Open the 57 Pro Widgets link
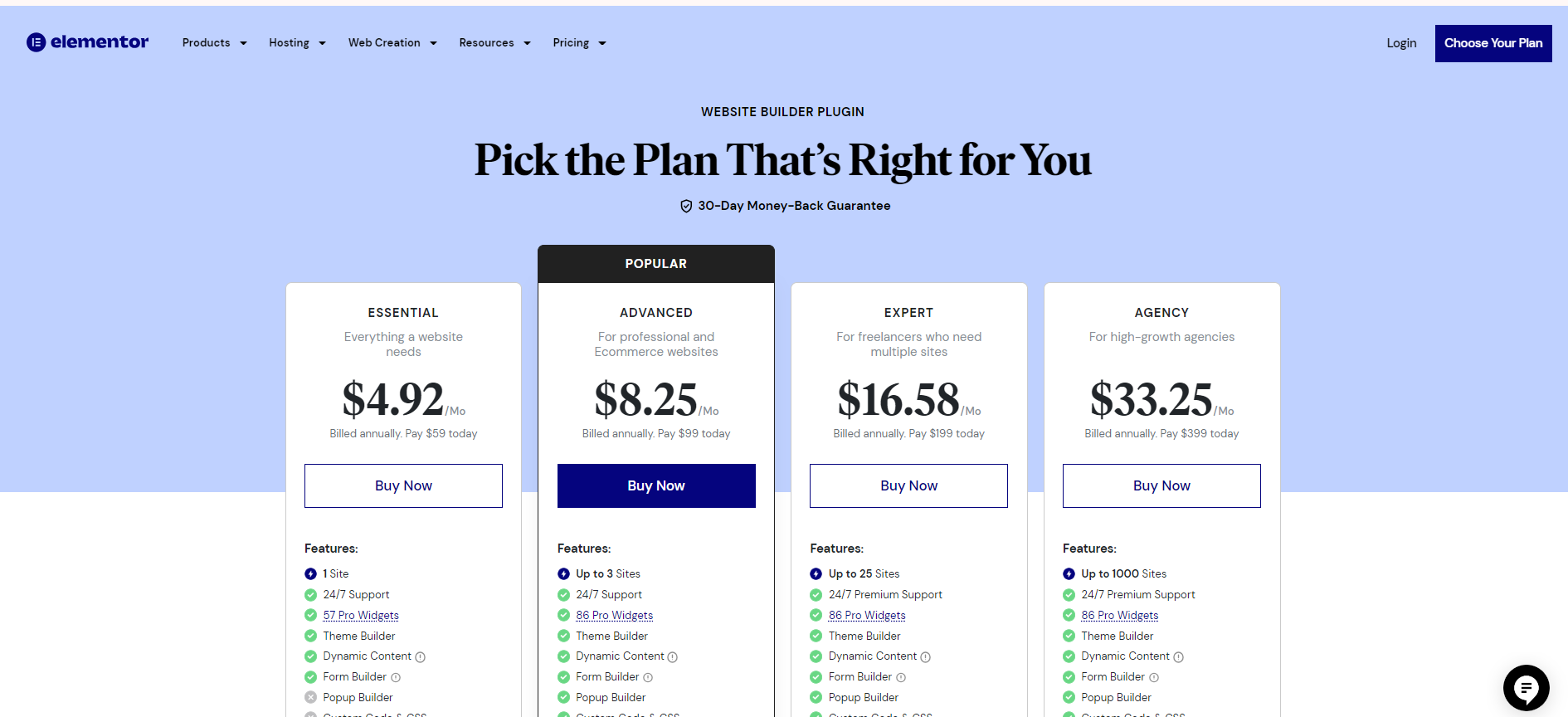1568x717 pixels. tap(361, 615)
